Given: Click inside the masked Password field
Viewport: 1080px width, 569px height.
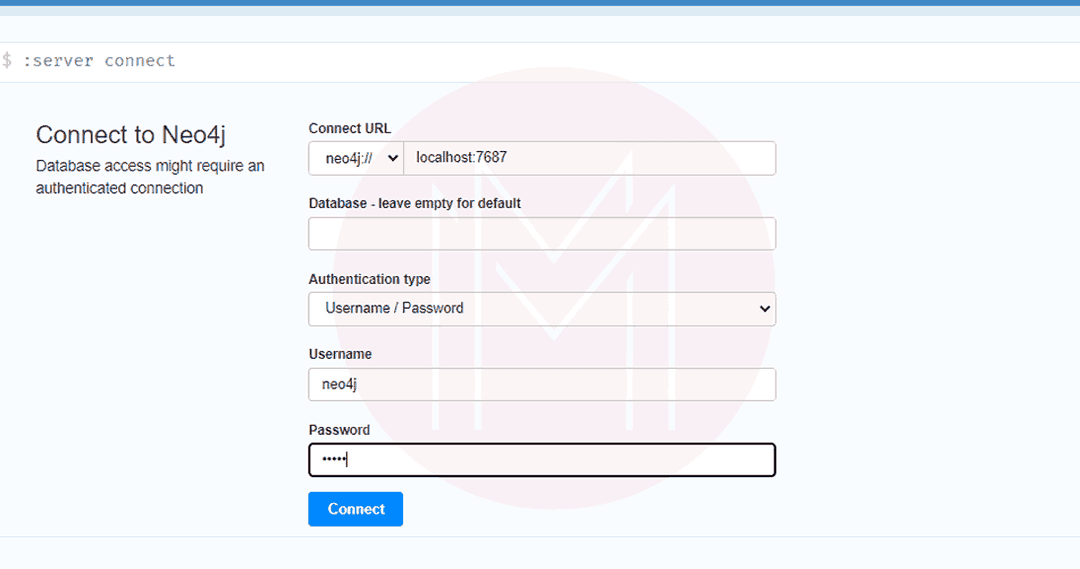Looking at the screenshot, I should (541, 460).
